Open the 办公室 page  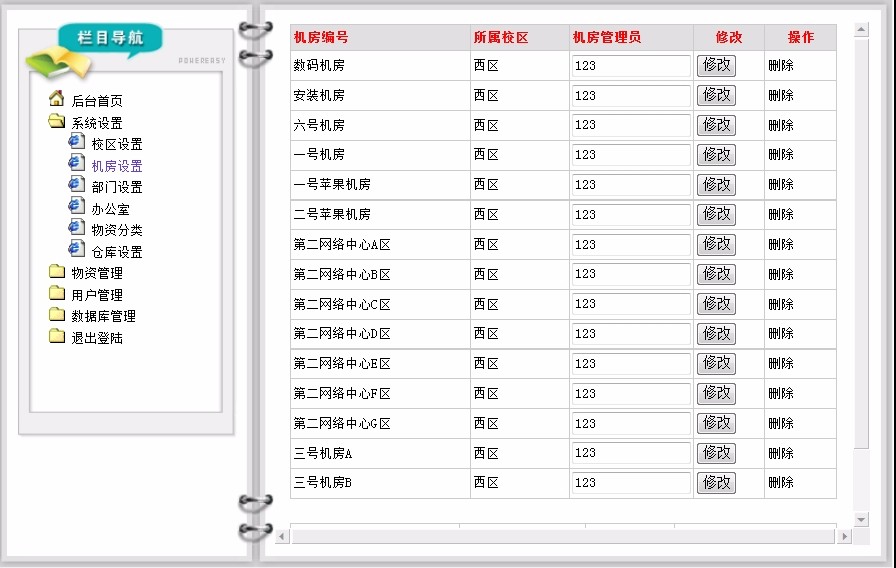coord(110,209)
